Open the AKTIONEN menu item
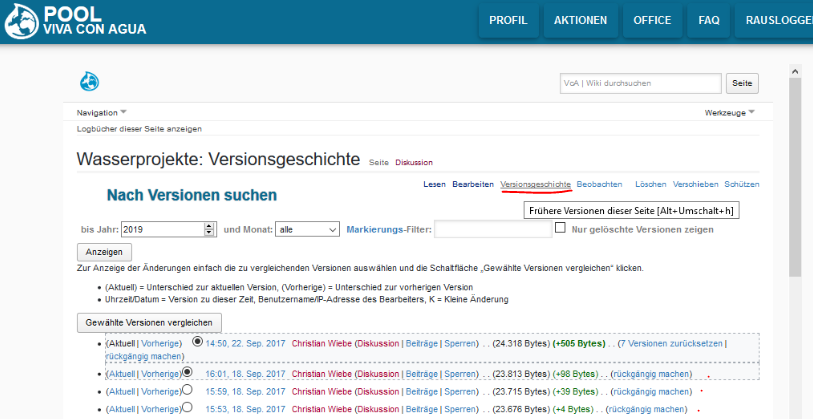The width and height of the screenshot is (813, 419). pyautogui.click(x=580, y=20)
